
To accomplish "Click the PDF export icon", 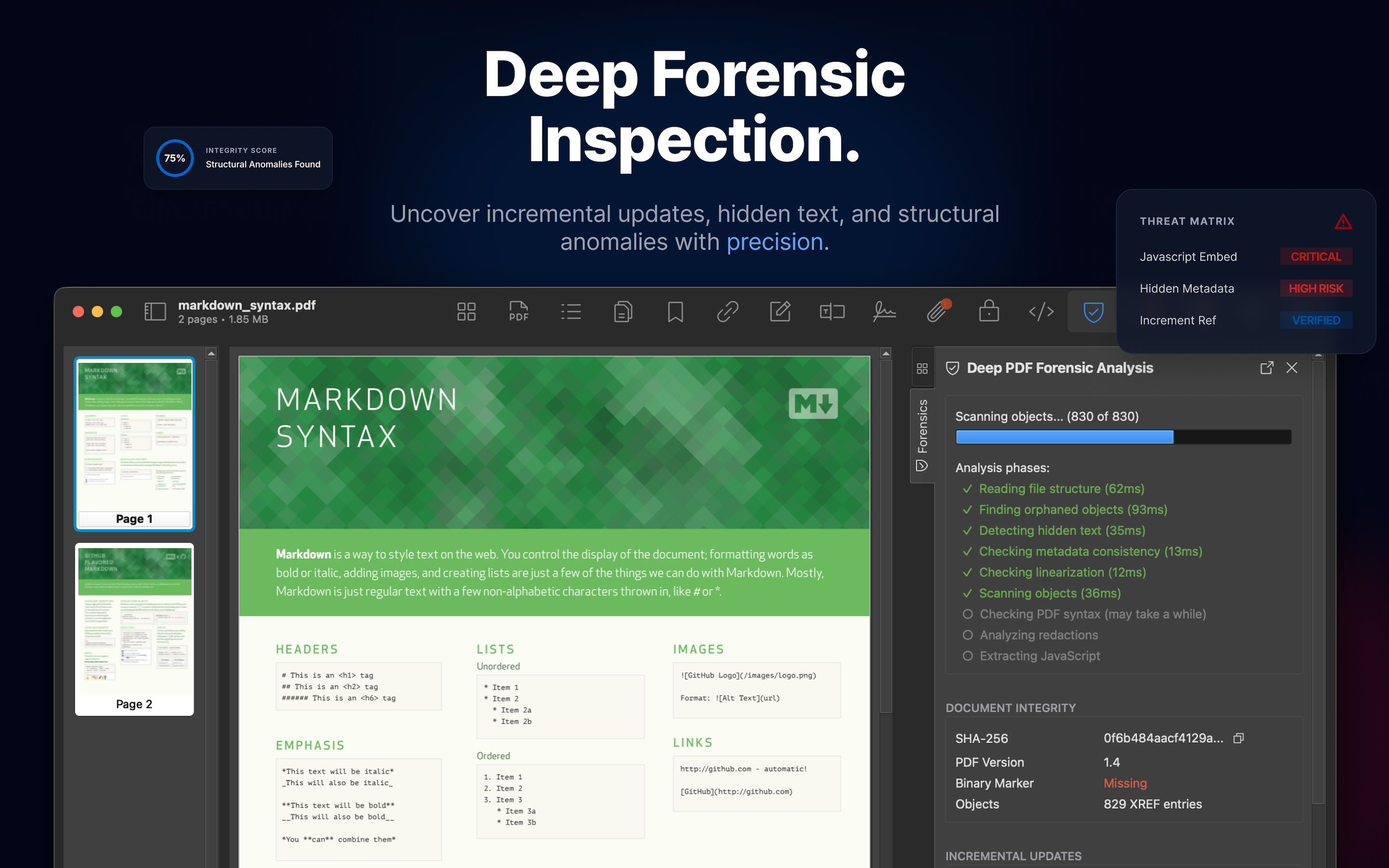I will point(518,312).
